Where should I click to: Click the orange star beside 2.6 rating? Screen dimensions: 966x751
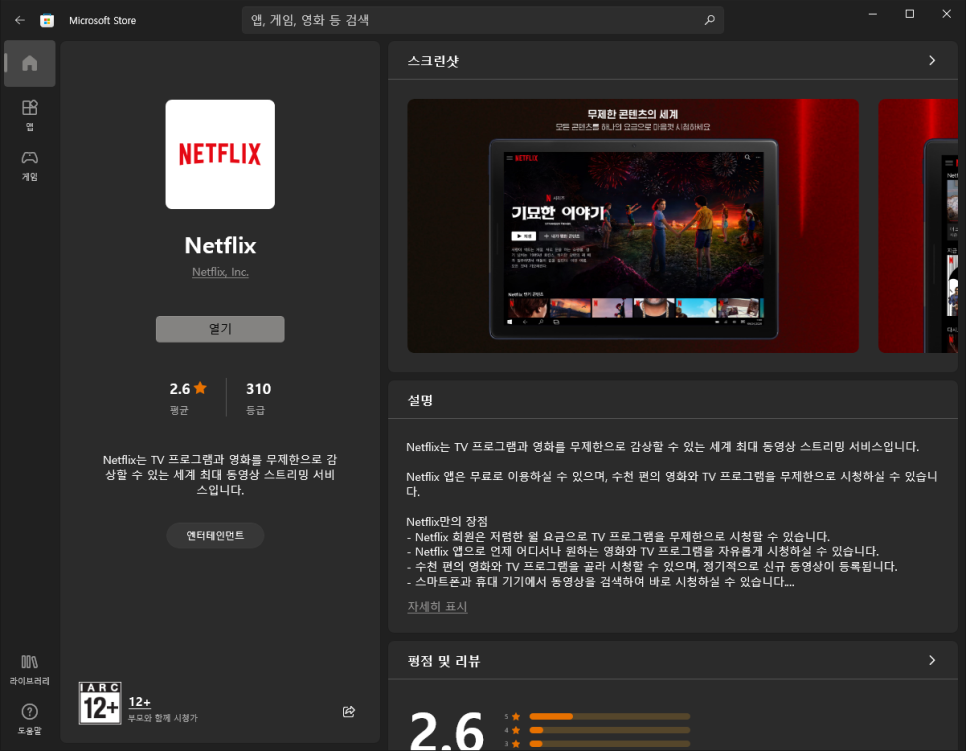coord(200,388)
